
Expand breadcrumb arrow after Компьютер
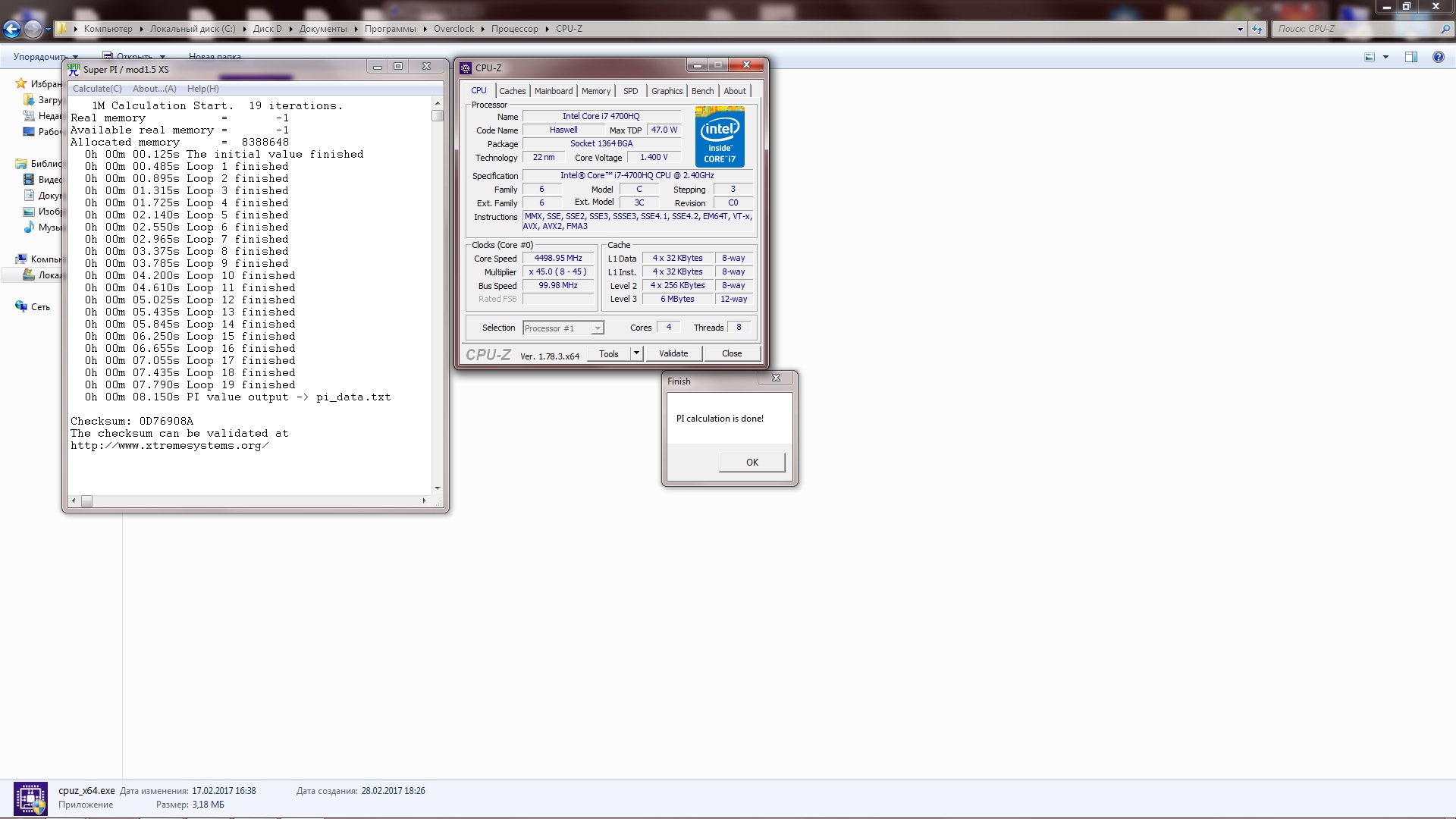[141, 29]
